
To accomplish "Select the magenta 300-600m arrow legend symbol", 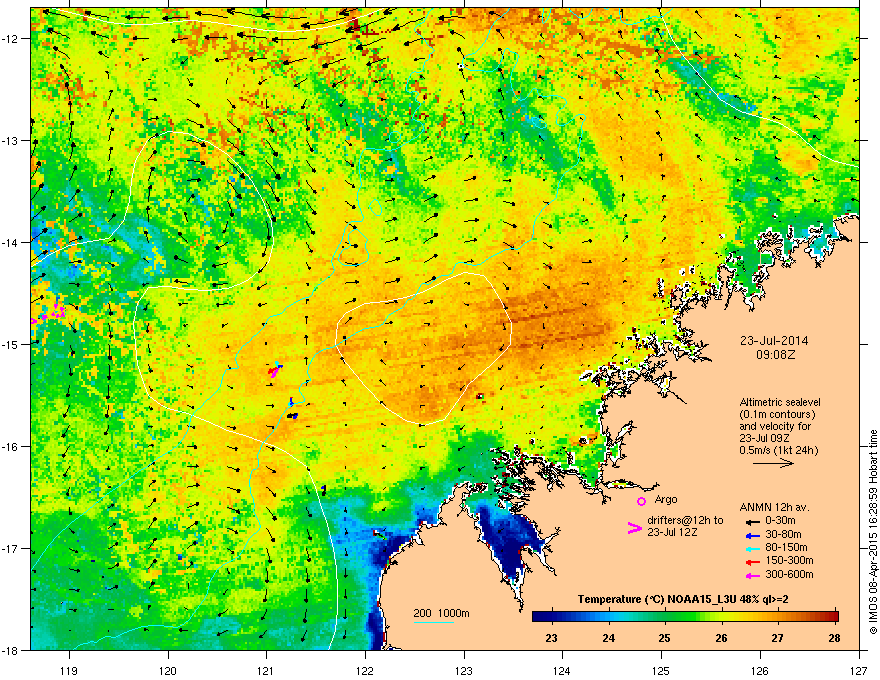I will (752, 576).
